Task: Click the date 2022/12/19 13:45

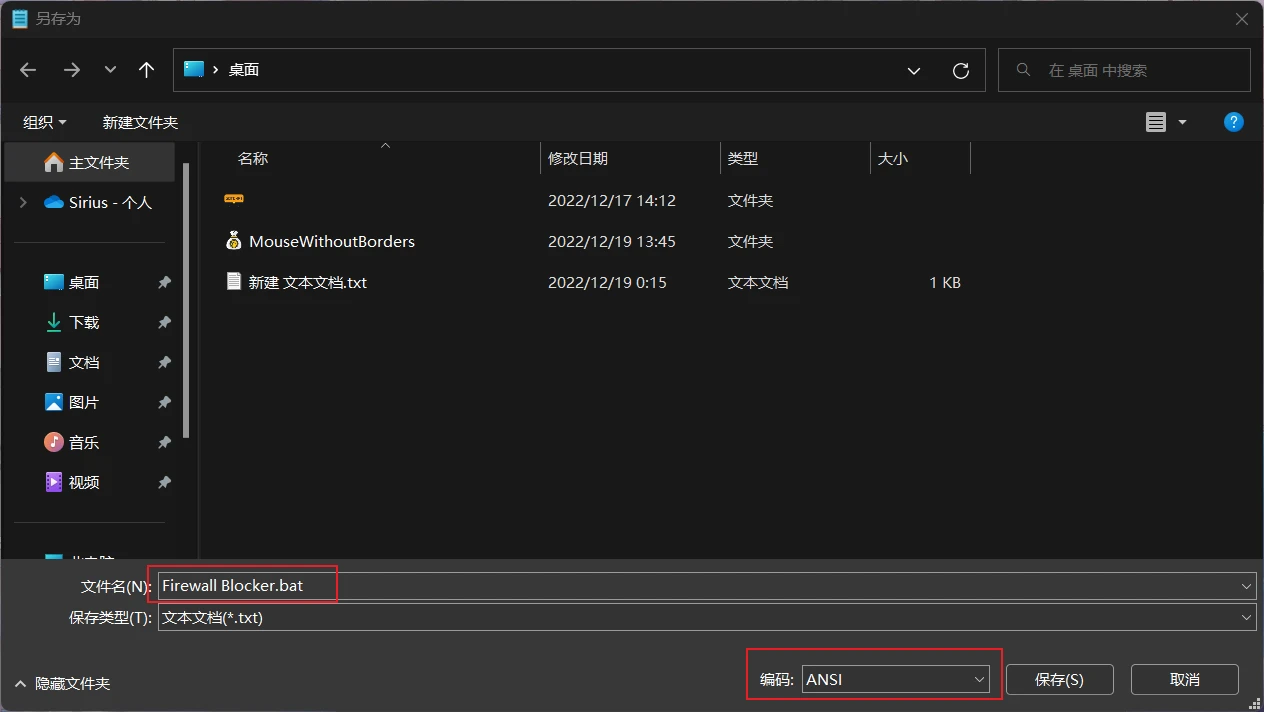Action: click(x=612, y=241)
